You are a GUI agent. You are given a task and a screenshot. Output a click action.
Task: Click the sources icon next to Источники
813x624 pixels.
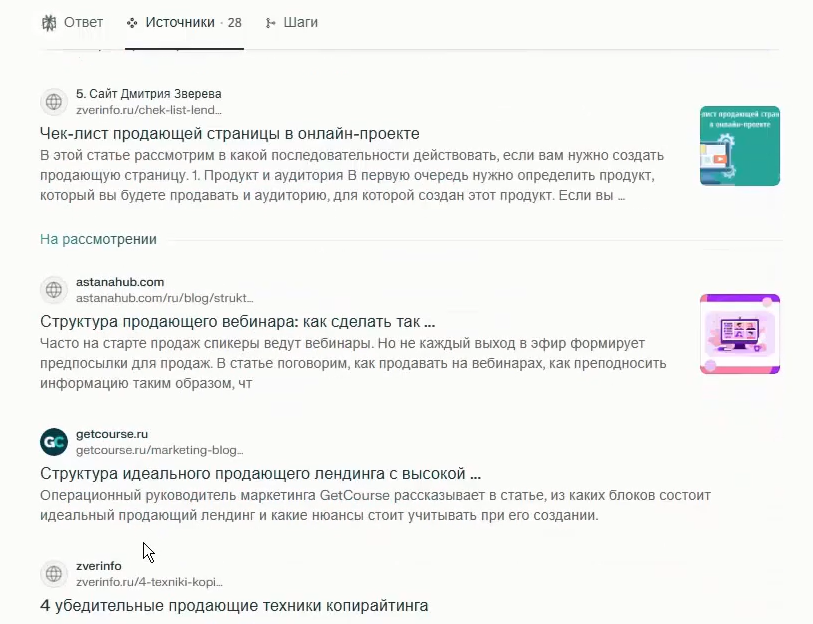(x=132, y=23)
